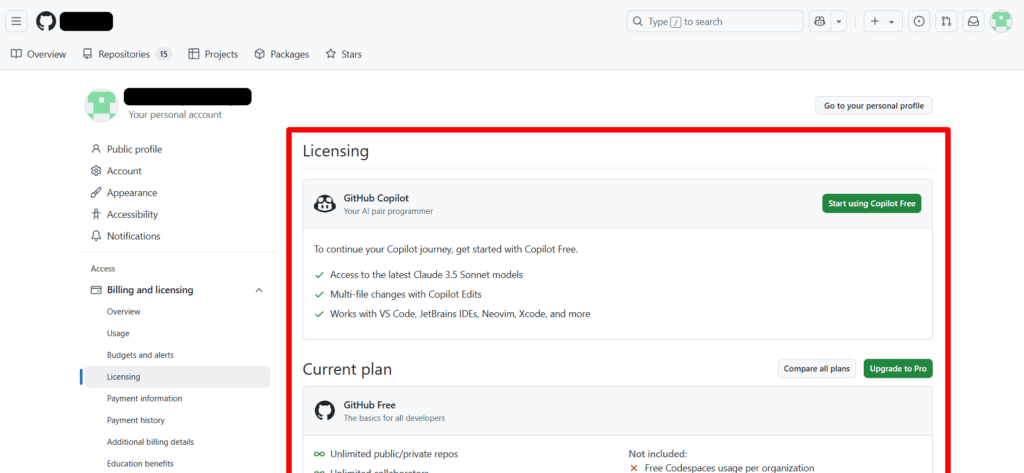Click the GitHub Copilot heading text
Image resolution: width=1024 pixels, height=473 pixels.
(376, 198)
